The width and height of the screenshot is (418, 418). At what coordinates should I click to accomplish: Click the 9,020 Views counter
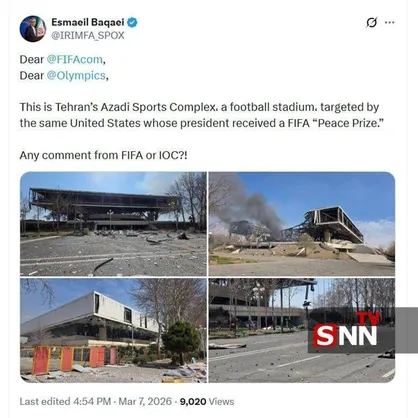[207, 401]
